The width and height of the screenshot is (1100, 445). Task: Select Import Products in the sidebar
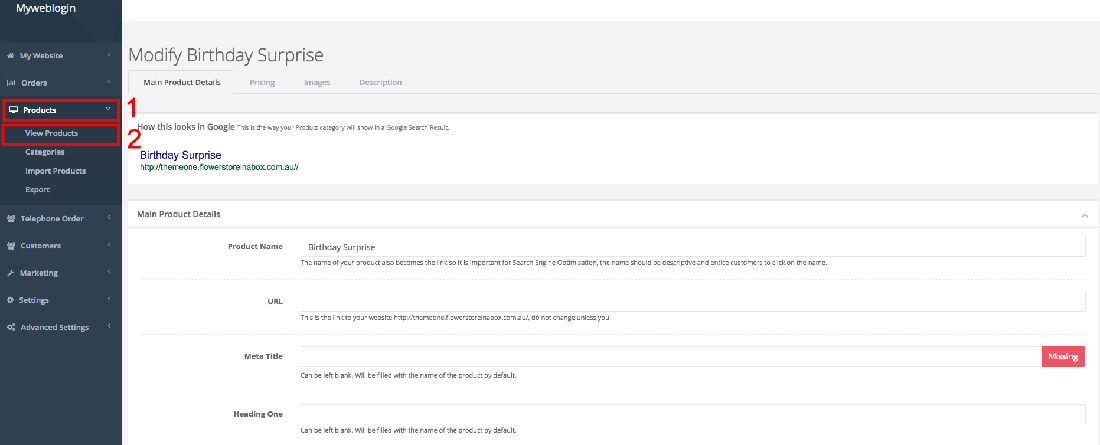pos(56,171)
